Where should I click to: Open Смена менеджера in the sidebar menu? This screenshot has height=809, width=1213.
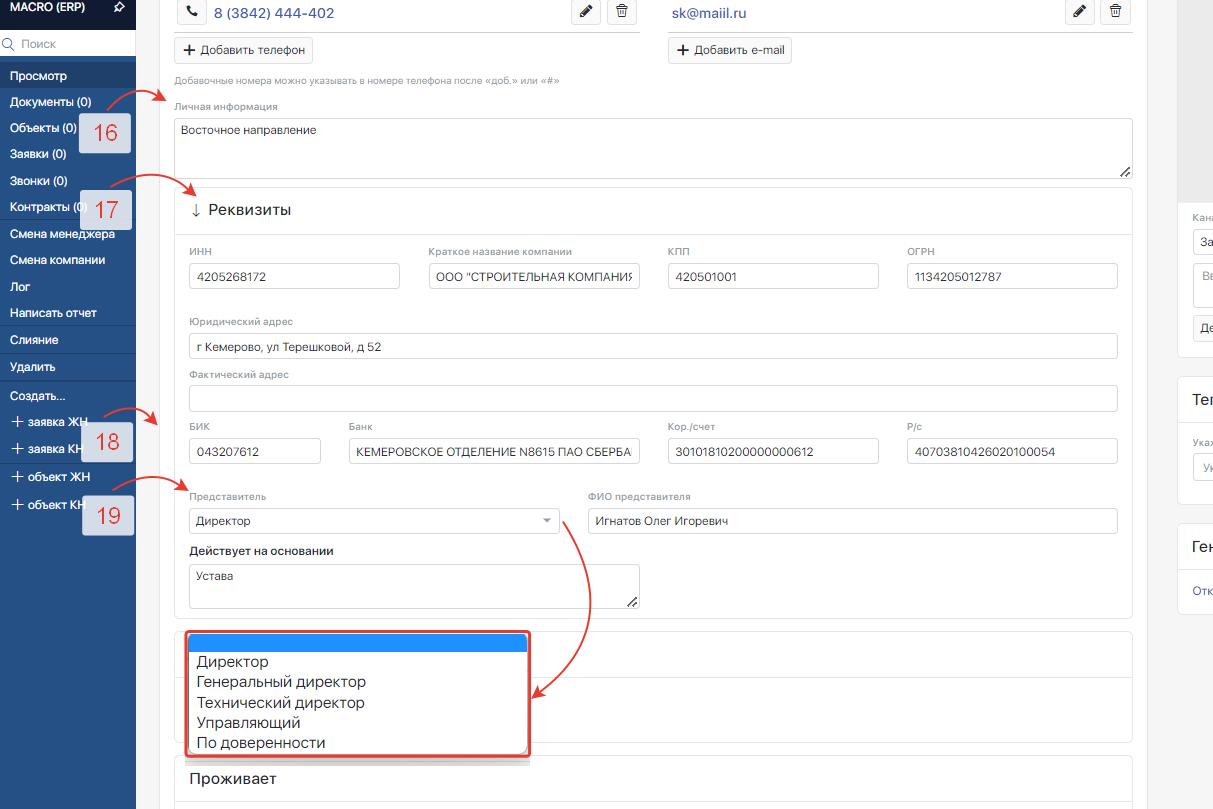(62, 234)
